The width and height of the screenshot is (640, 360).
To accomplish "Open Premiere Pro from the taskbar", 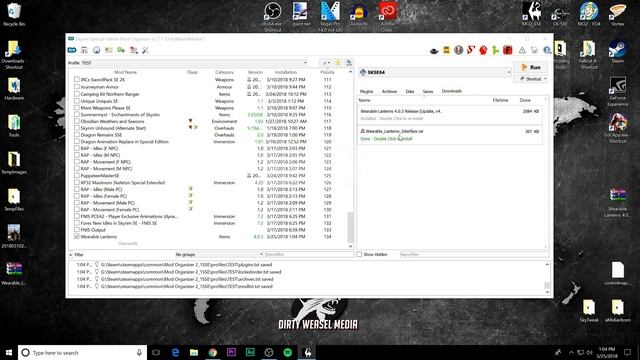I will 231,352.
